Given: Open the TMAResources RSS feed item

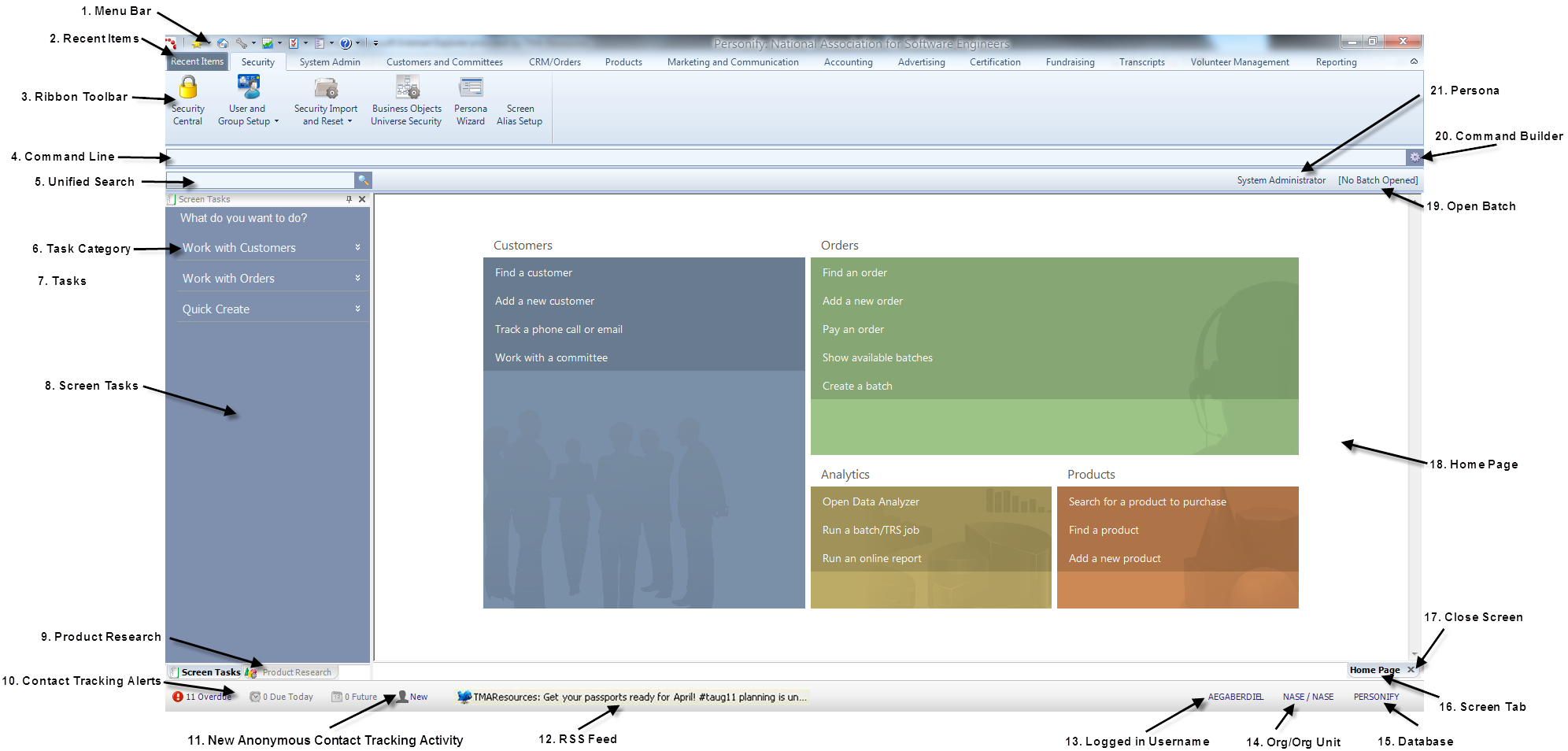Looking at the screenshot, I should tap(639, 697).
